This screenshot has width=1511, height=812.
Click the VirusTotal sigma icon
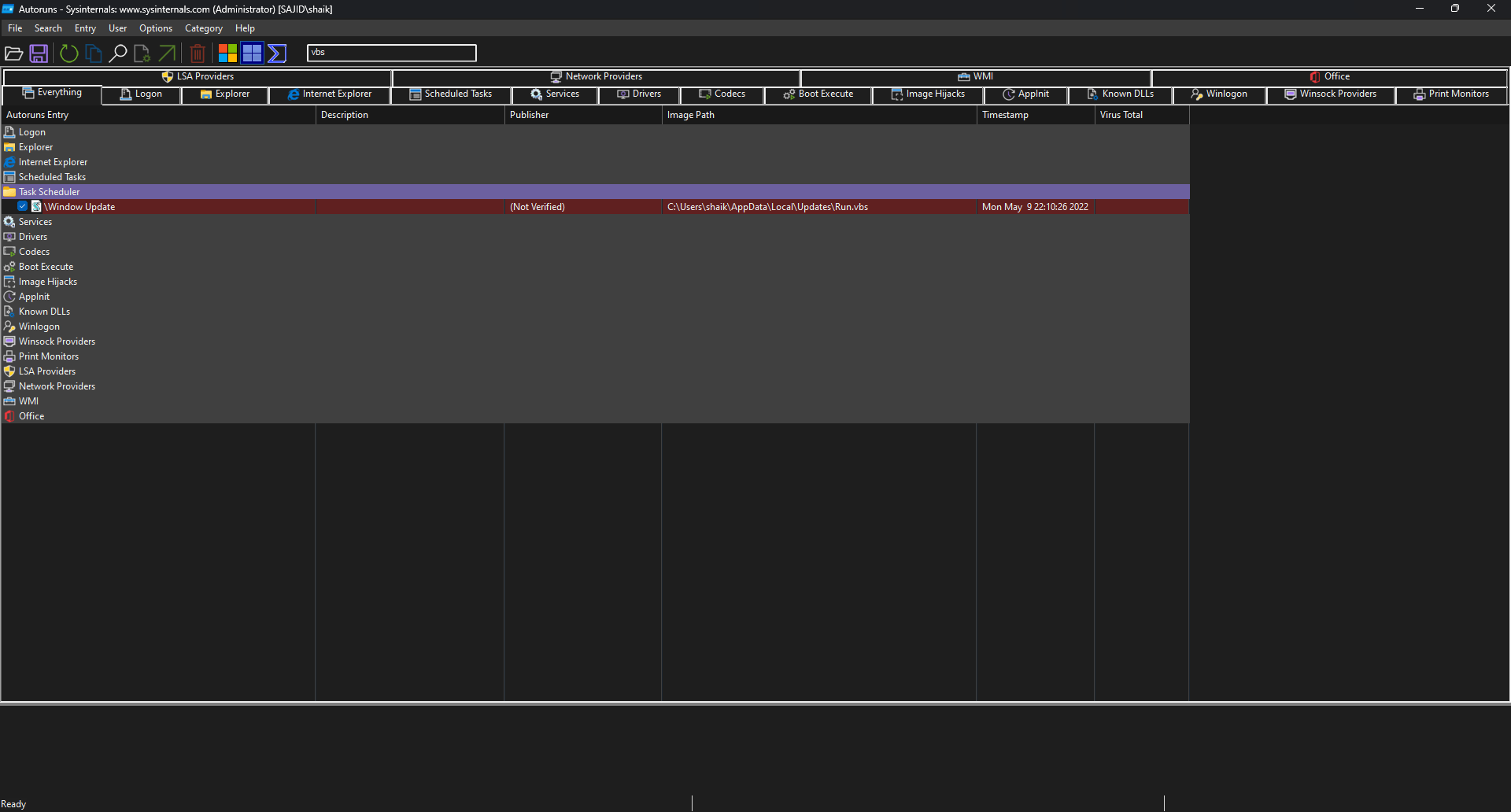[277, 54]
